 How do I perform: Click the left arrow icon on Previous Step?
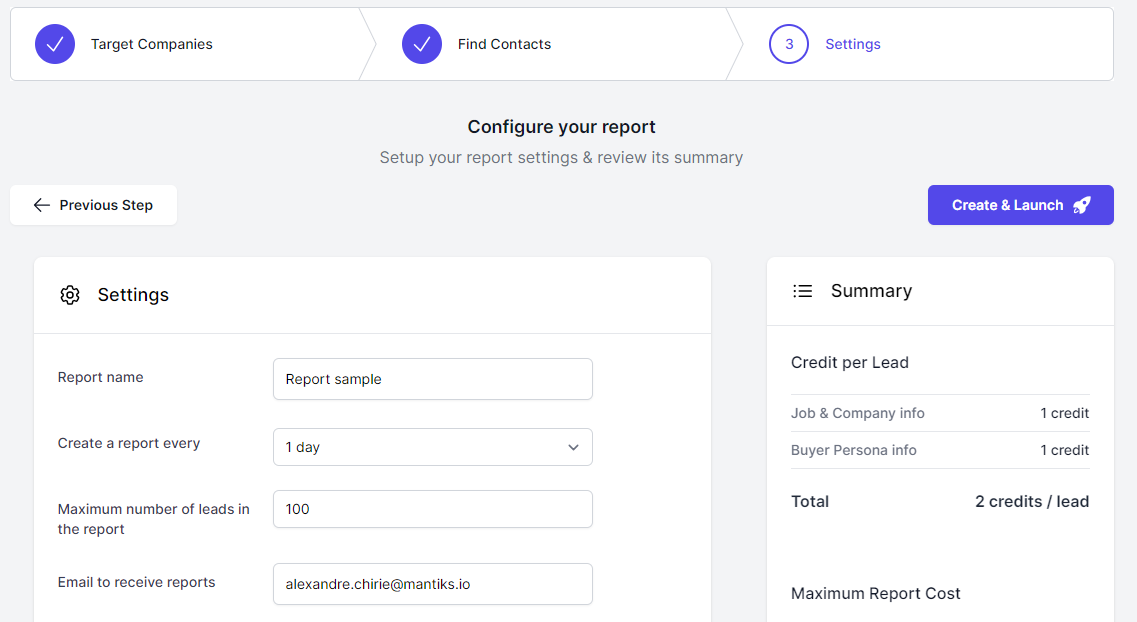pyautogui.click(x=41, y=205)
